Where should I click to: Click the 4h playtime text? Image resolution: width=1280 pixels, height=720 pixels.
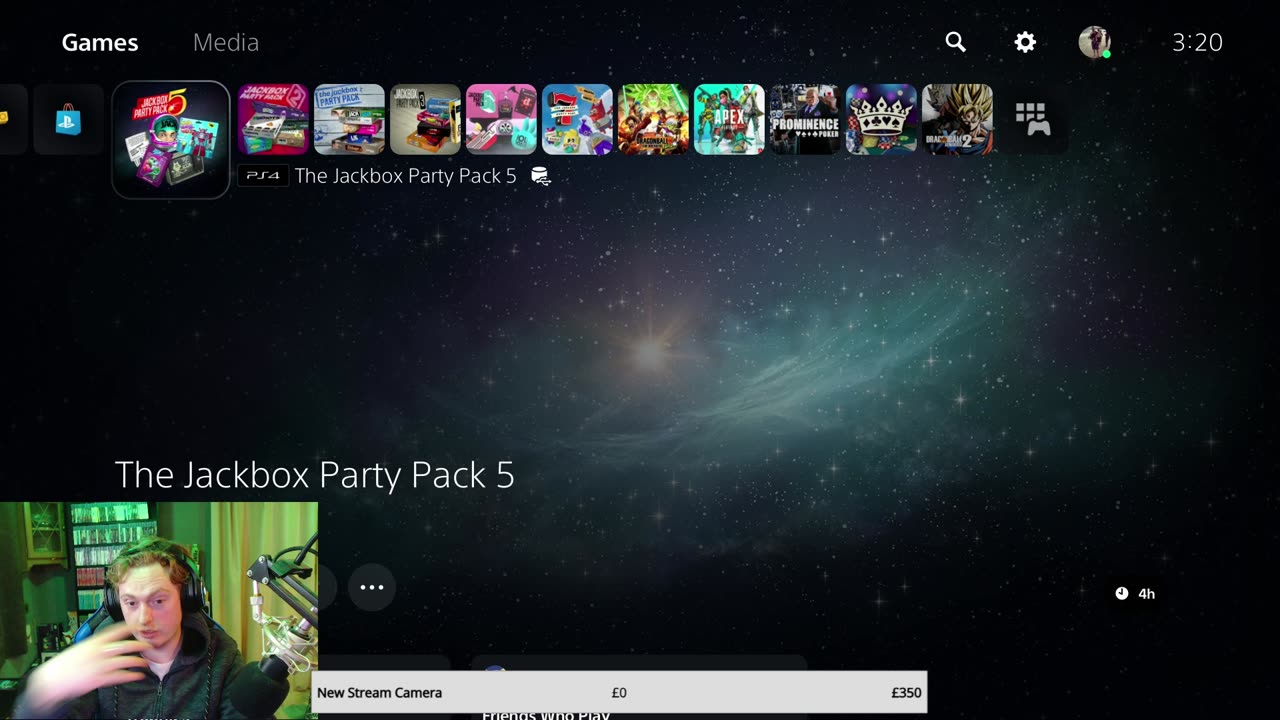(x=1147, y=594)
